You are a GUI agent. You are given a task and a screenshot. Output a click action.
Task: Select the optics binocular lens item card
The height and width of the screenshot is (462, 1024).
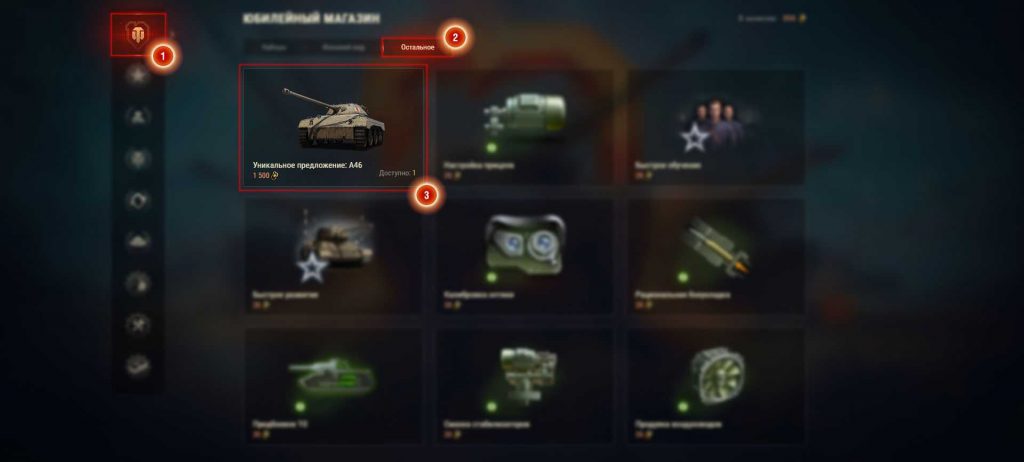tap(525, 257)
